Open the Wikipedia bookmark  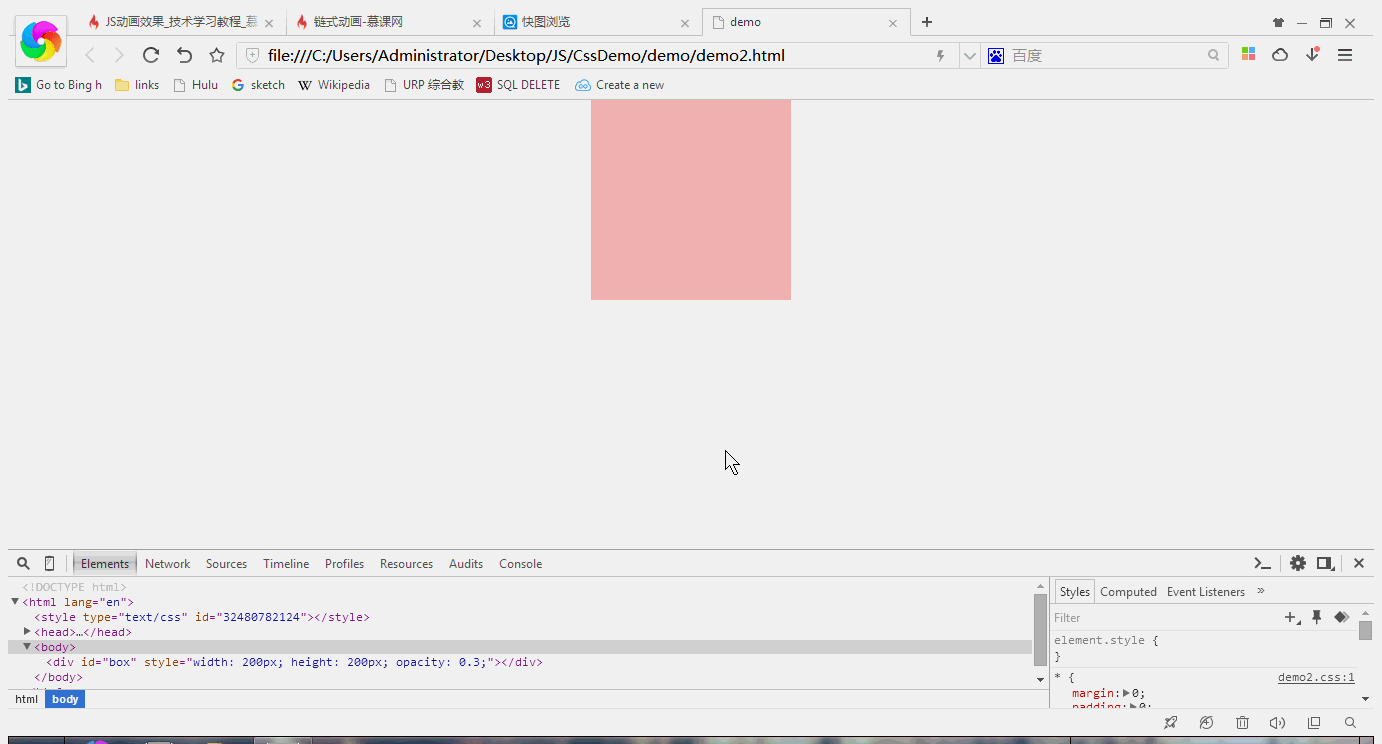[334, 85]
